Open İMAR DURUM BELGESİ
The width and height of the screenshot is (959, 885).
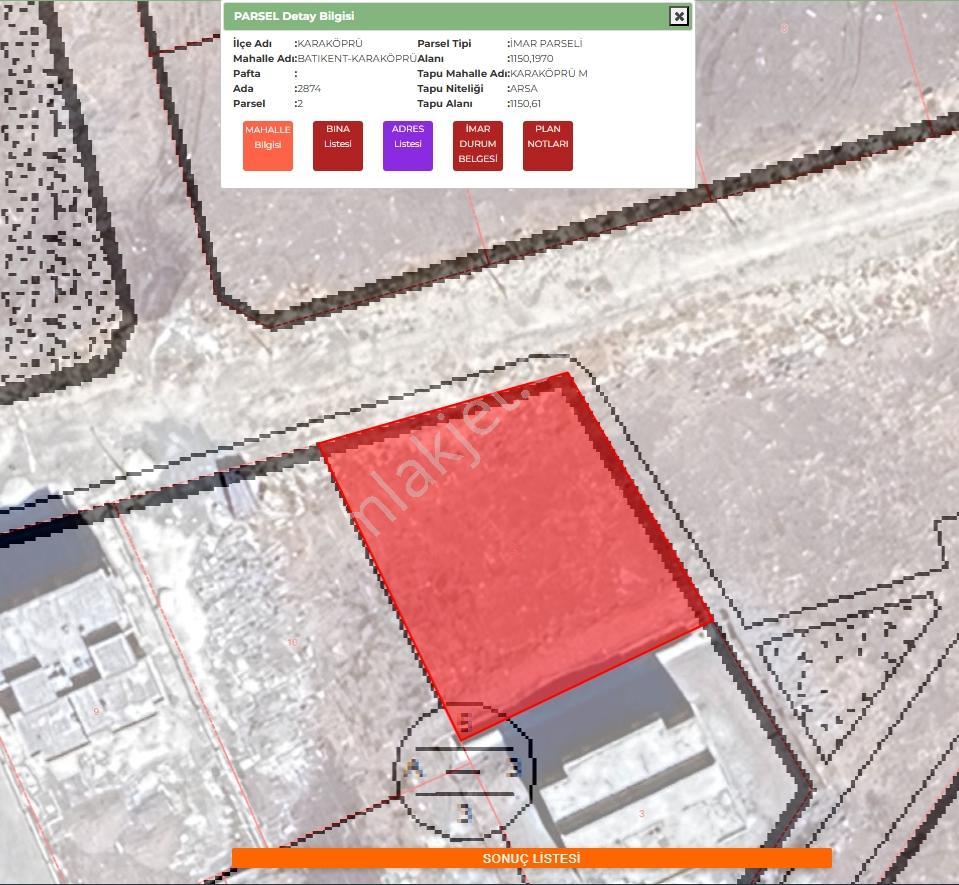pos(478,146)
